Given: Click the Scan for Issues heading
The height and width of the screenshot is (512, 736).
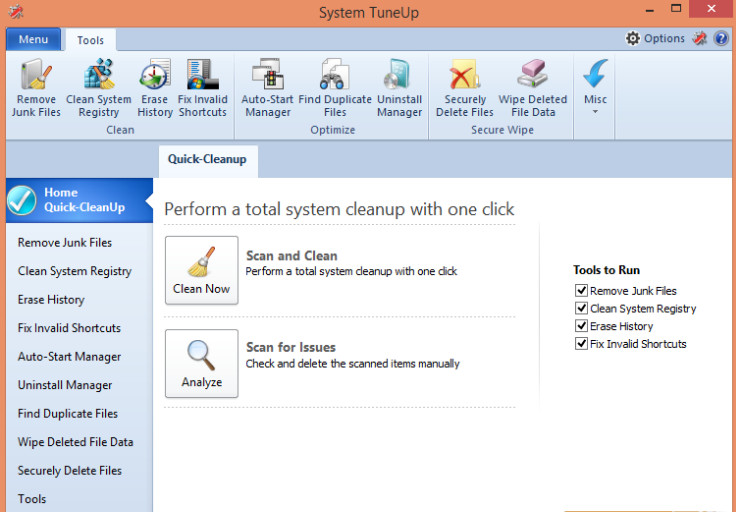Looking at the screenshot, I should tap(291, 347).
